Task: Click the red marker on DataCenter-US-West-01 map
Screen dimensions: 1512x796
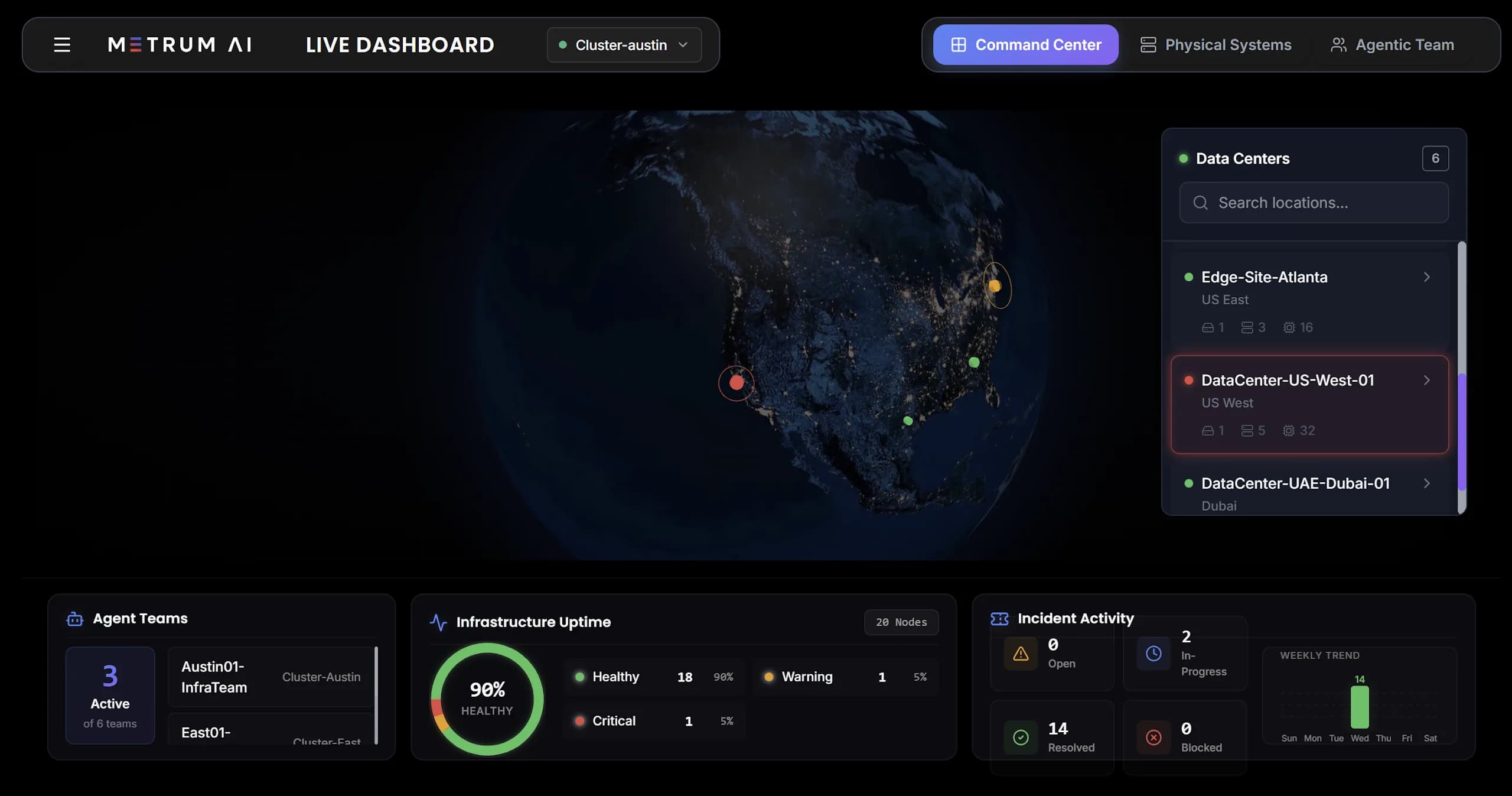Action: pyautogui.click(x=737, y=383)
